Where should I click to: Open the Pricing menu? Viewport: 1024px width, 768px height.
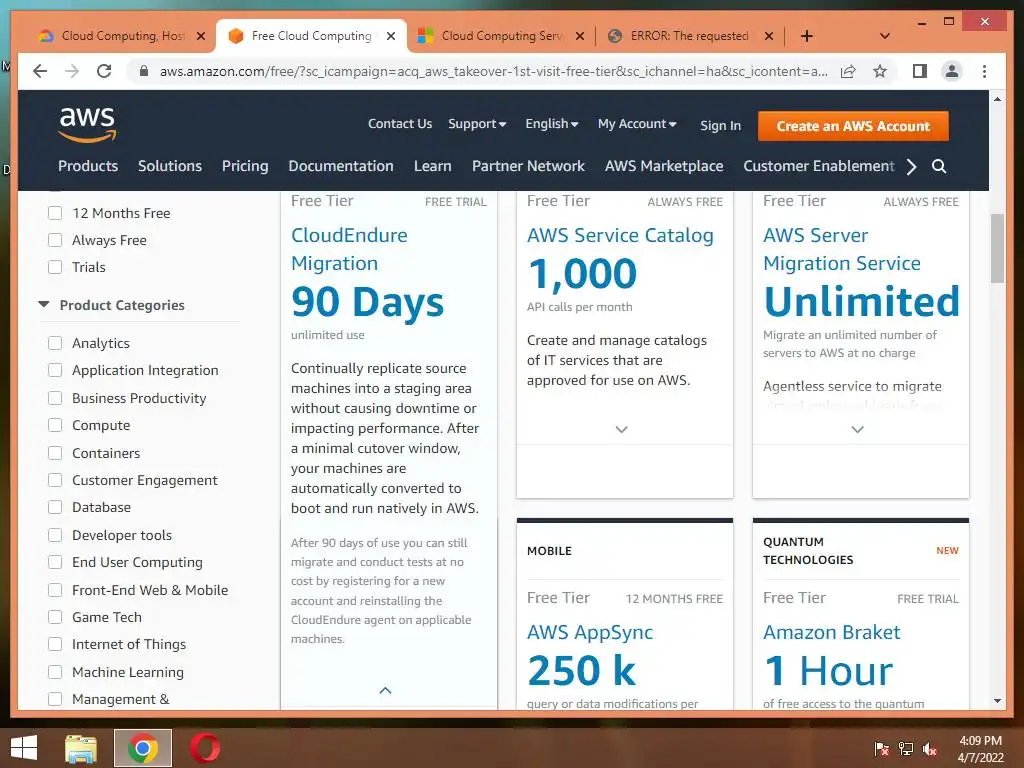point(245,166)
